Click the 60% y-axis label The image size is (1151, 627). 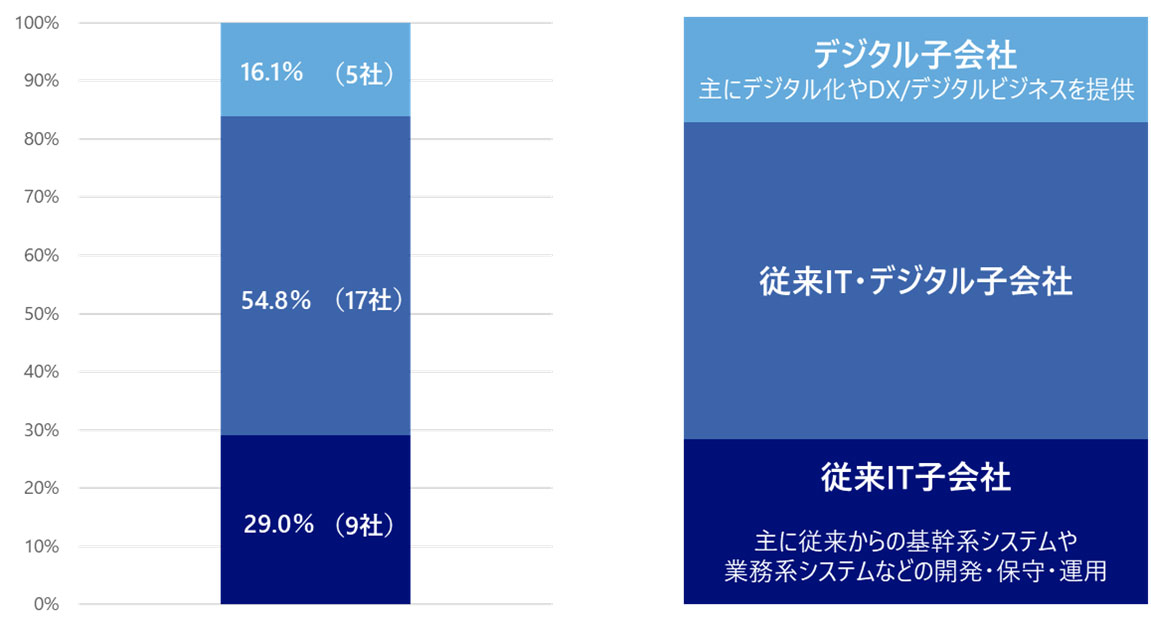43,256
